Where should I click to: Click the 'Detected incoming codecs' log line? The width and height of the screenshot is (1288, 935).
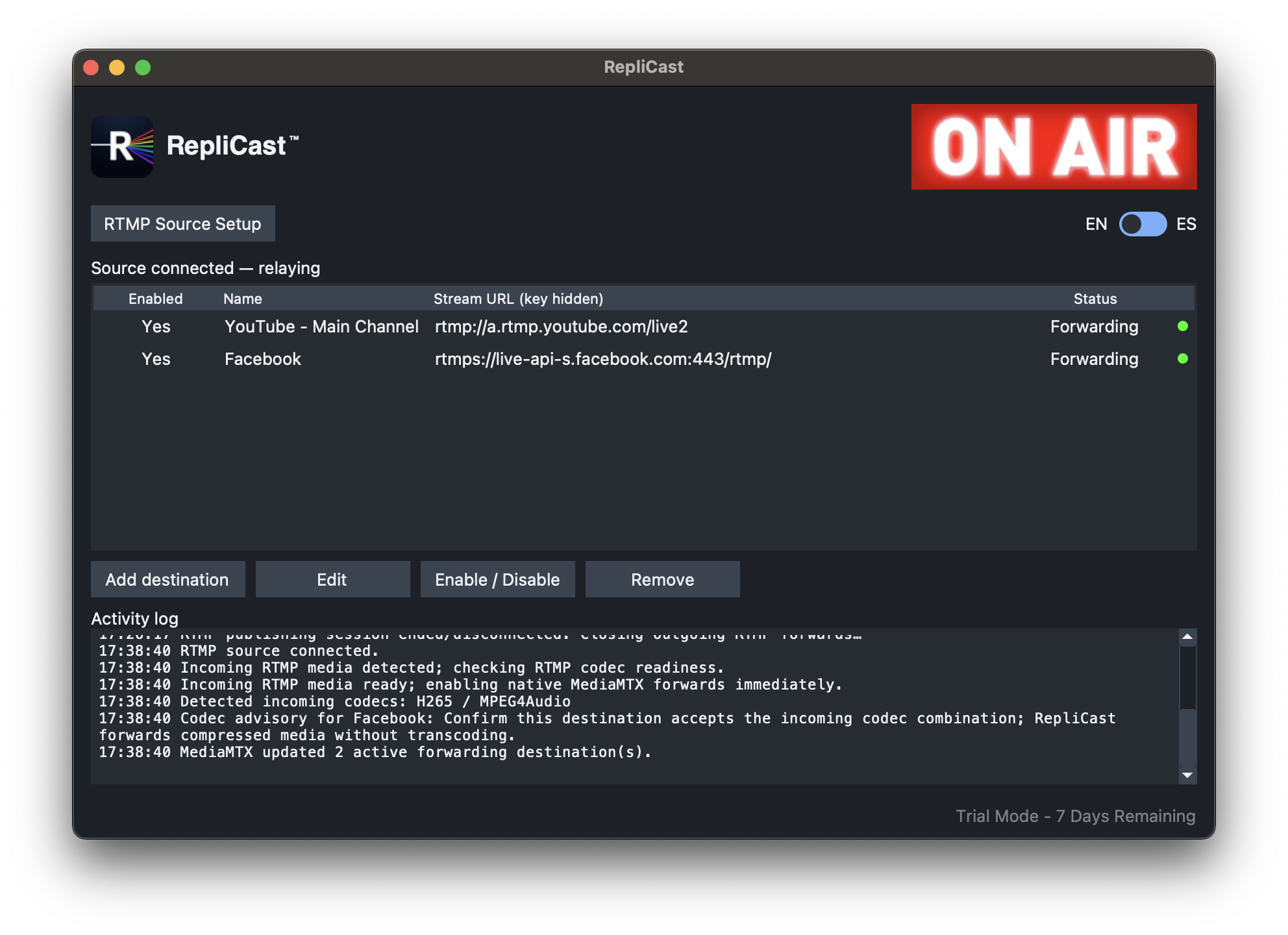(x=334, y=701)
